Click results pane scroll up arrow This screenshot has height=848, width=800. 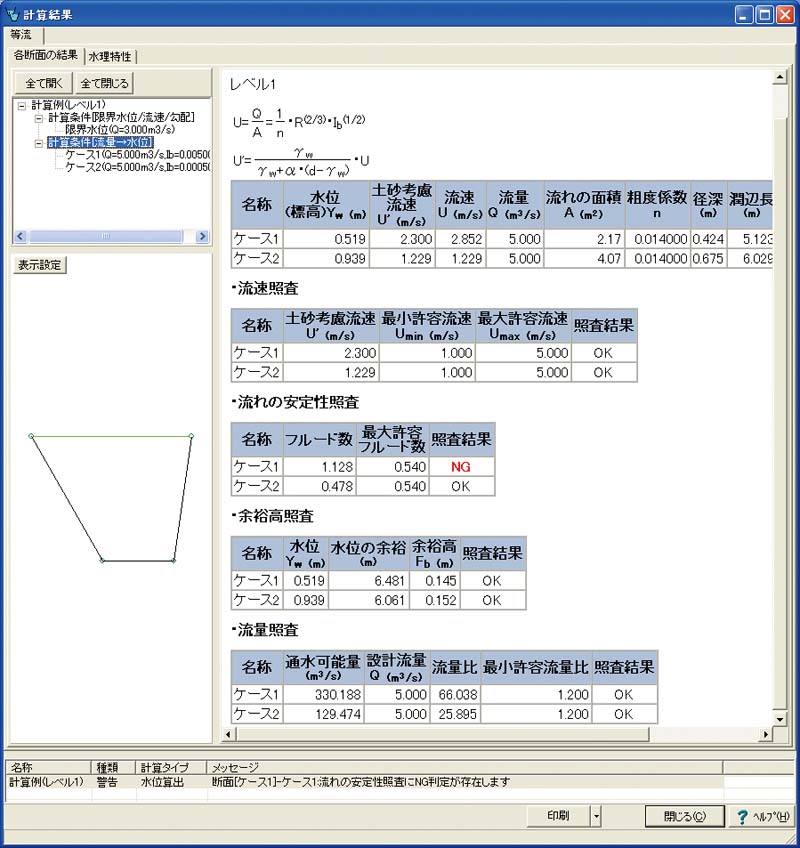point(779,77)
